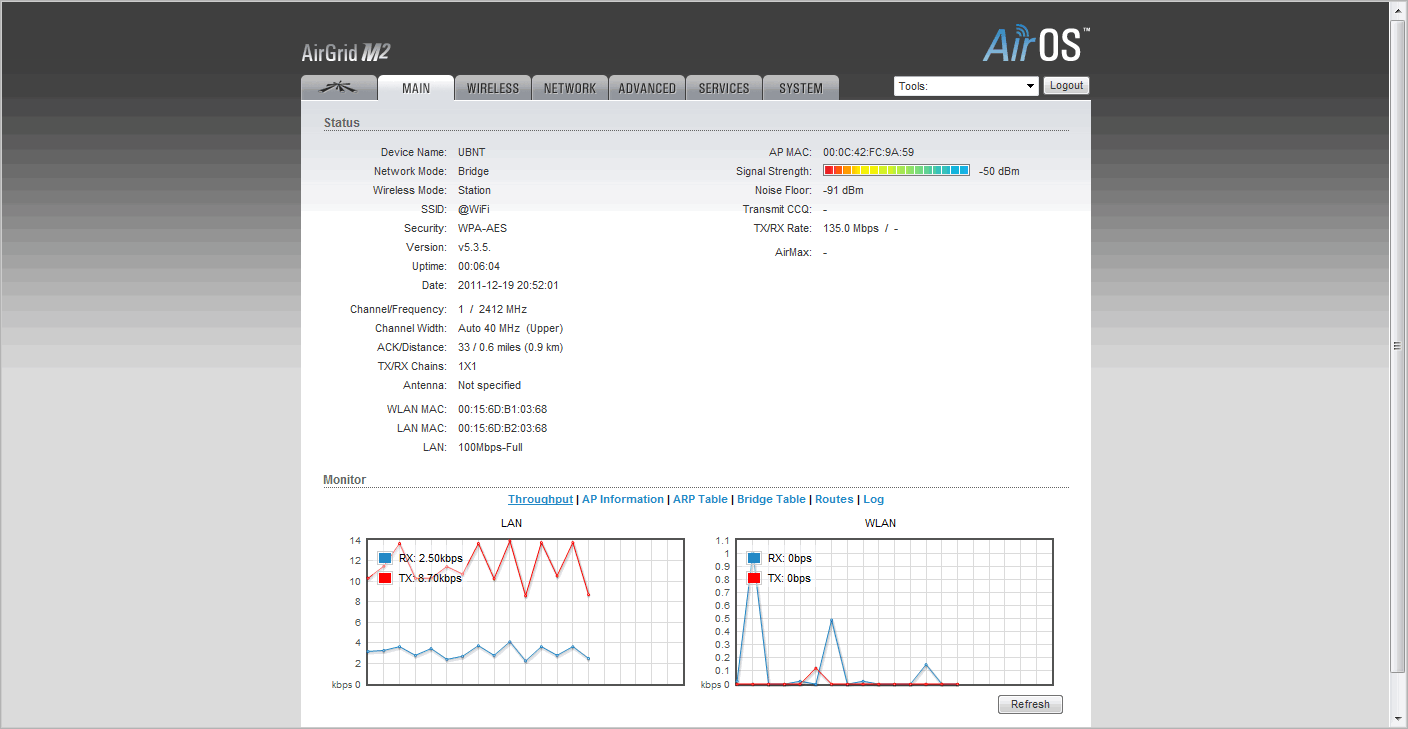Select the AP MAC "00:0C:42:FC:9A:59"
Viewport: 1408px width, 729px height.
click(x=868, y=152)
